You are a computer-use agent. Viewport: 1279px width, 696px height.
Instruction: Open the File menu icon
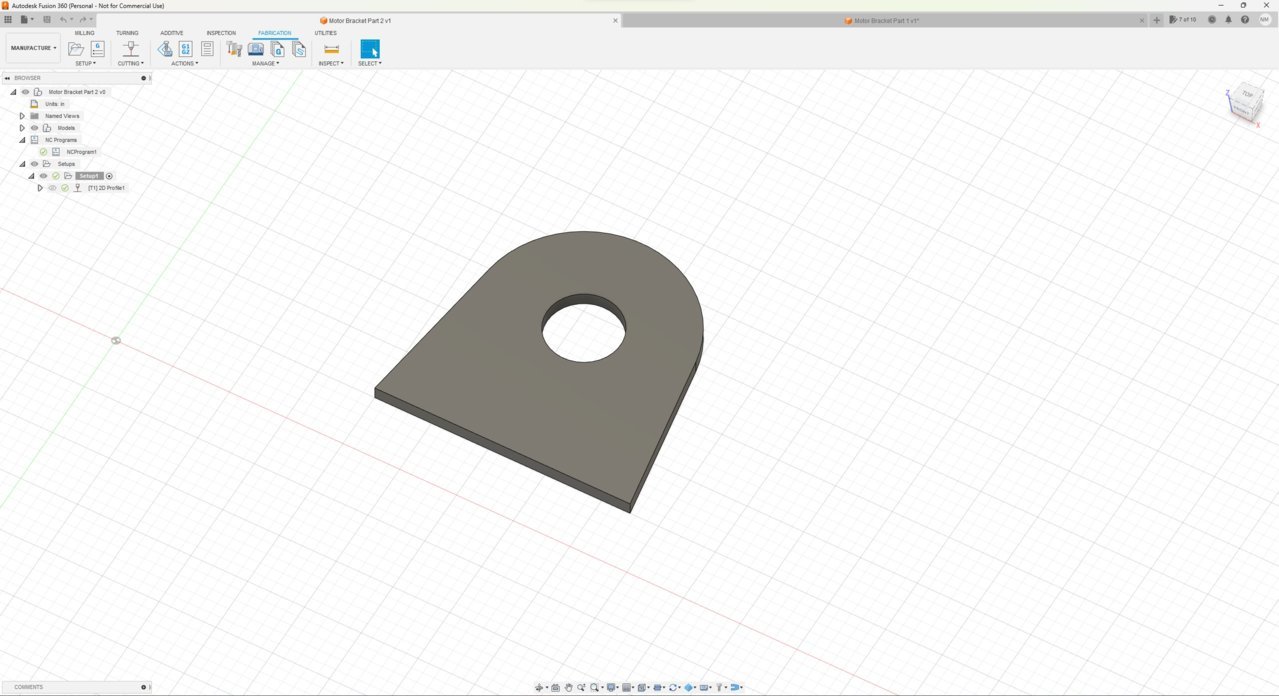(25, 19)
